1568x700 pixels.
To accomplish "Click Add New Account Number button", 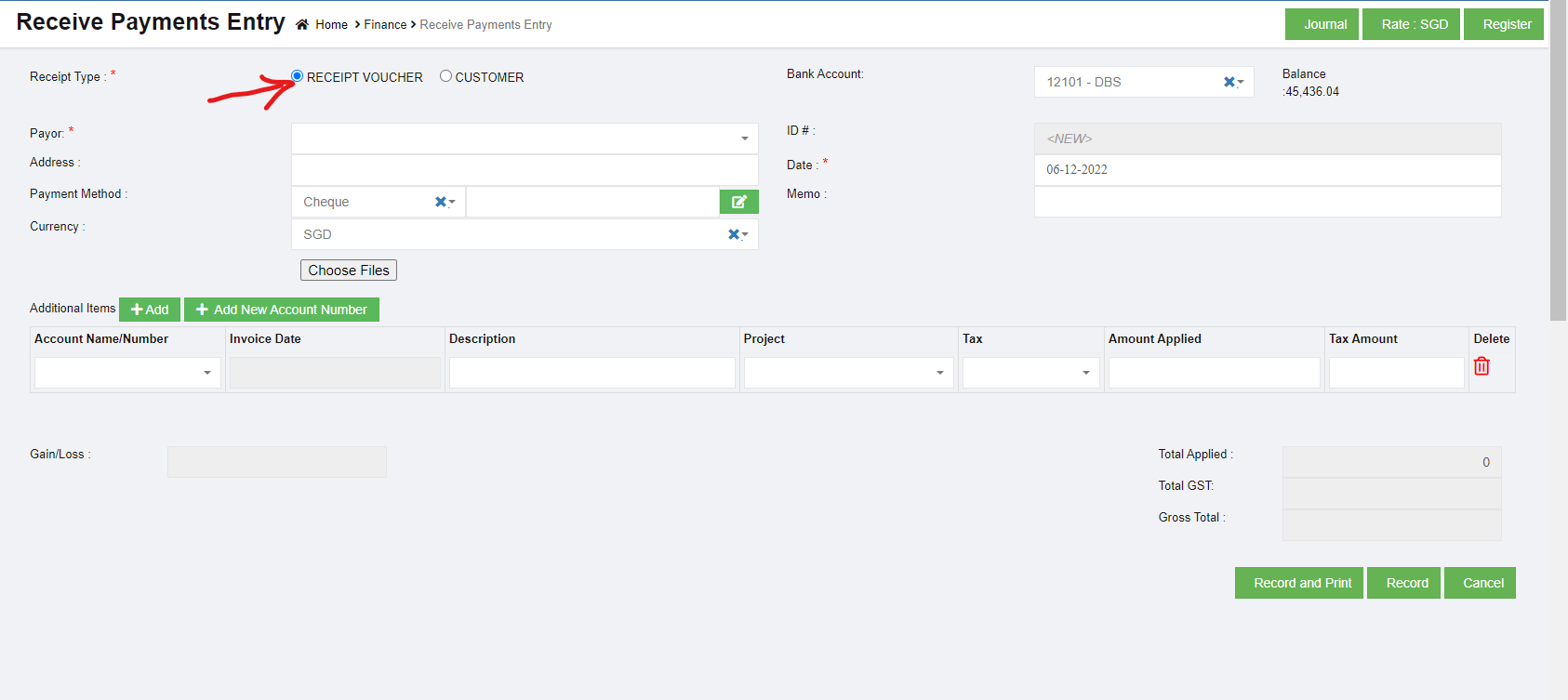I will coord(282,310).
